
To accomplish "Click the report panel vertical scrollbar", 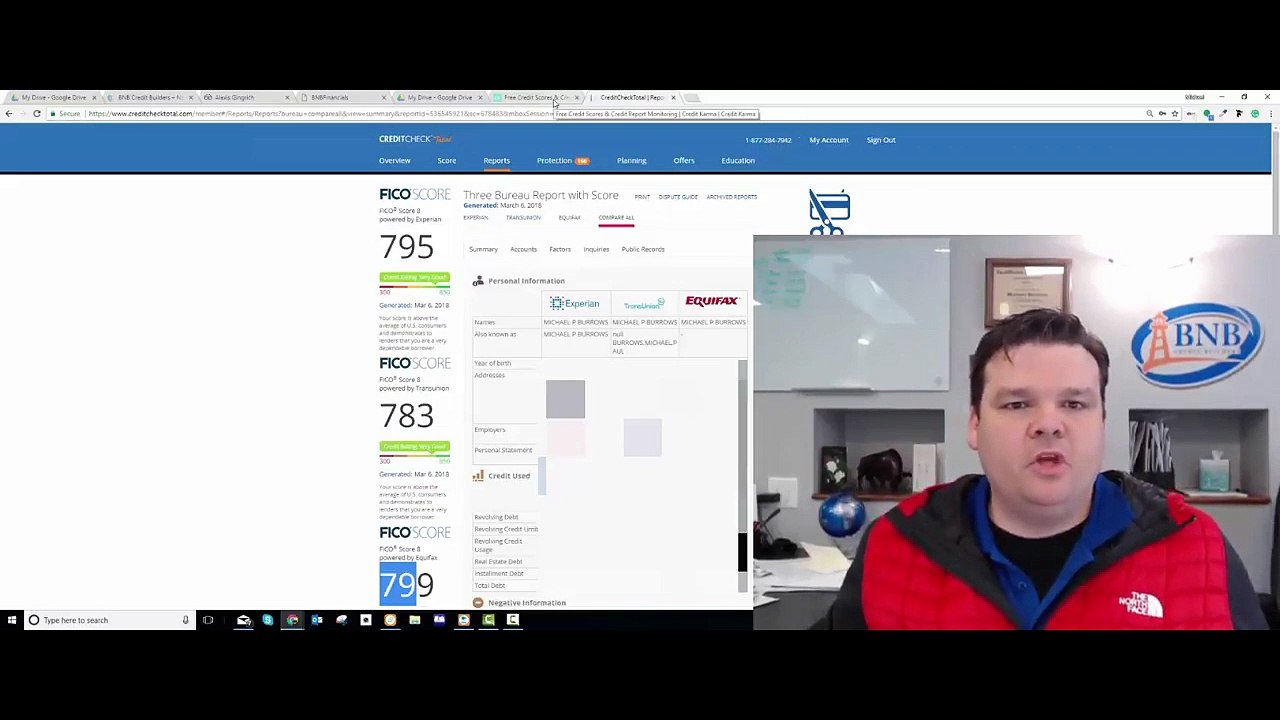I will tap(742, 475).
